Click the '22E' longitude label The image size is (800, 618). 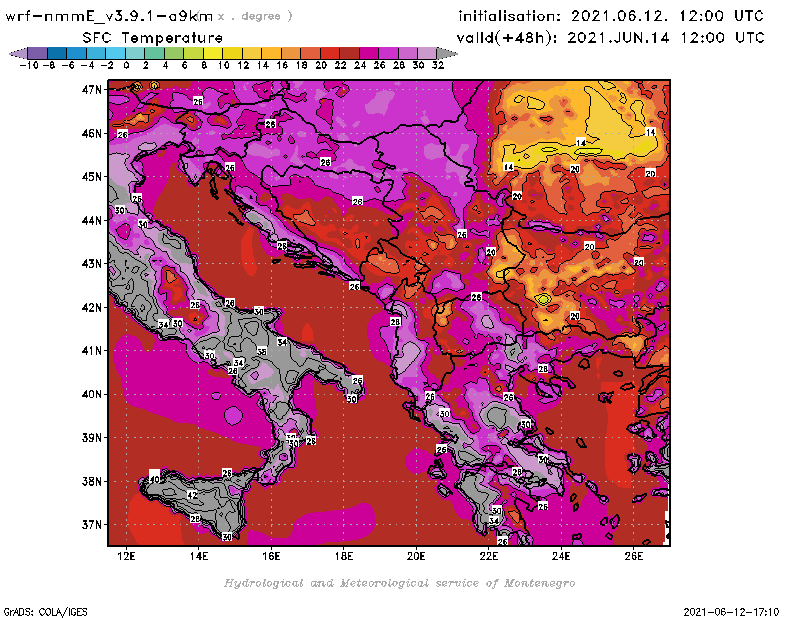[488, 556]
